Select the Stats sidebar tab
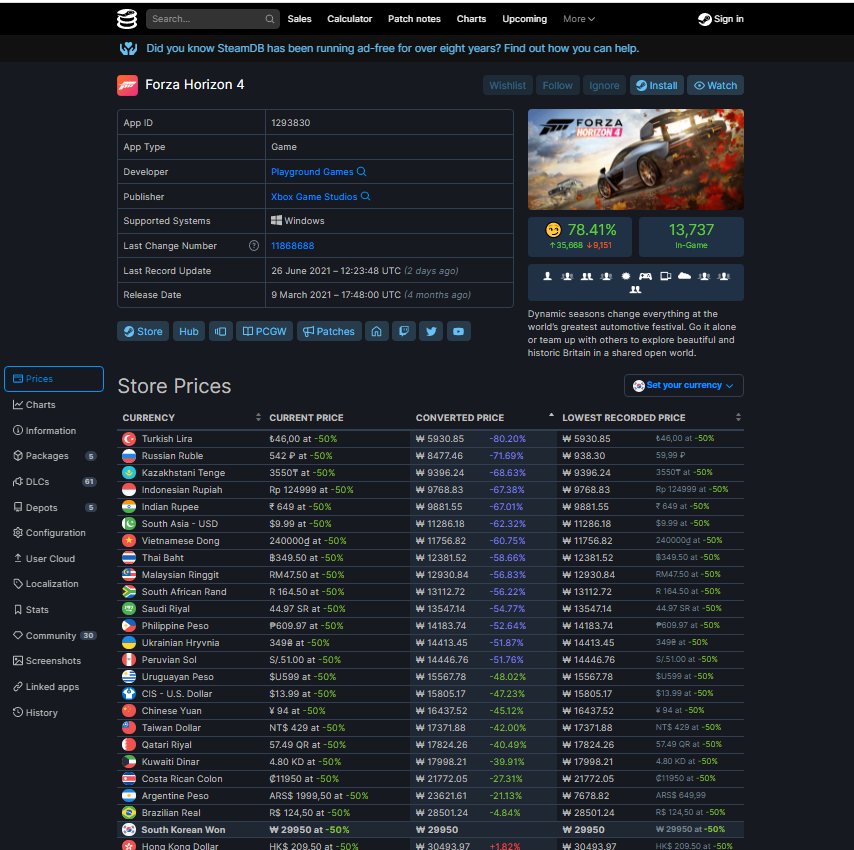 (x=54, y=609)
